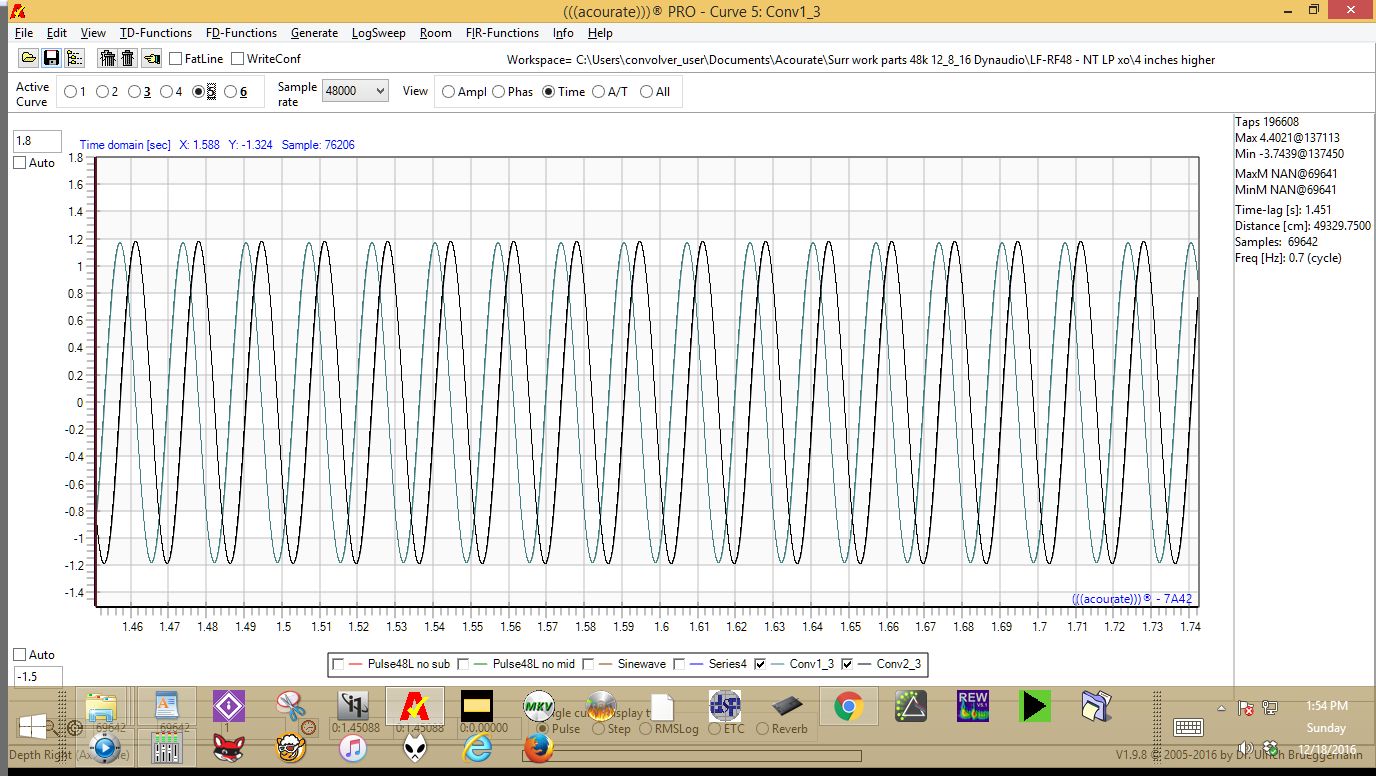Open the TD-Functions menu

[155, 33]
